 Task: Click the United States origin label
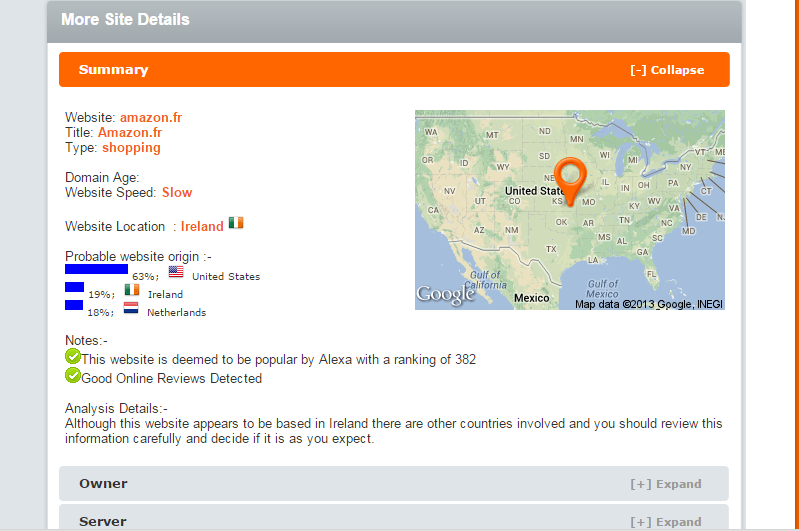coord(226,276)
